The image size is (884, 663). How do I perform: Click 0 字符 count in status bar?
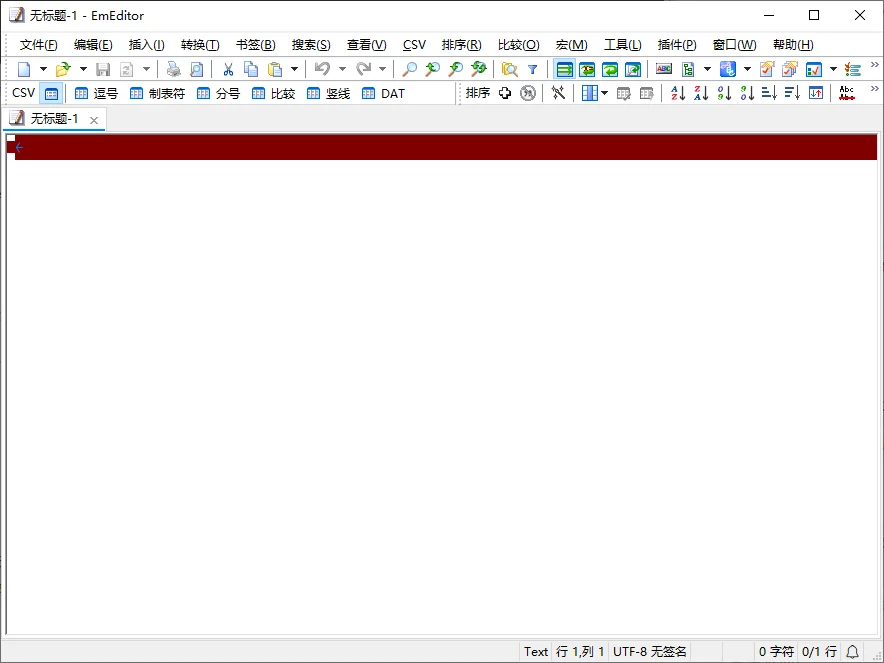(x=776, y=652)
